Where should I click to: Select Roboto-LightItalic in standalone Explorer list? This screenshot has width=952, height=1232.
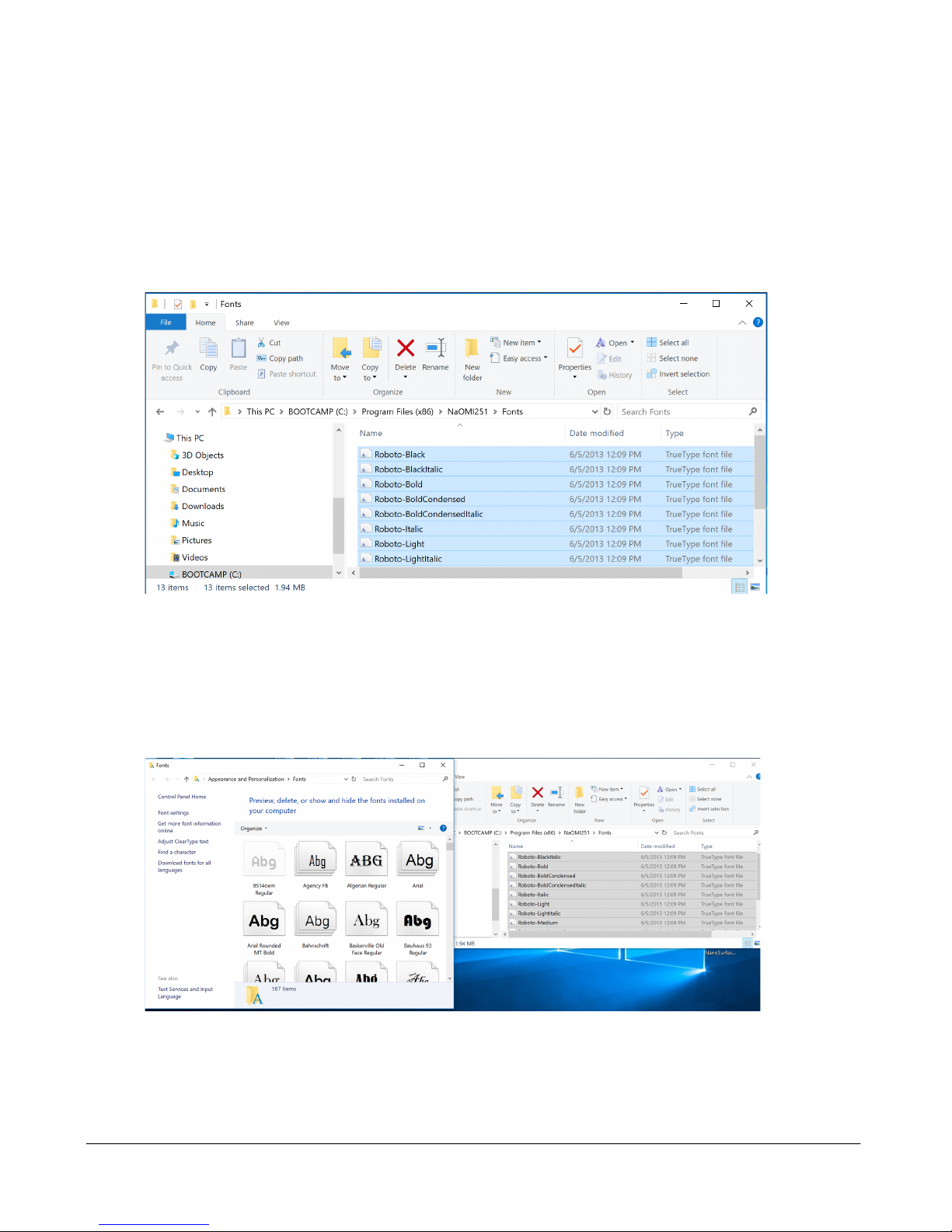(555, 559)
